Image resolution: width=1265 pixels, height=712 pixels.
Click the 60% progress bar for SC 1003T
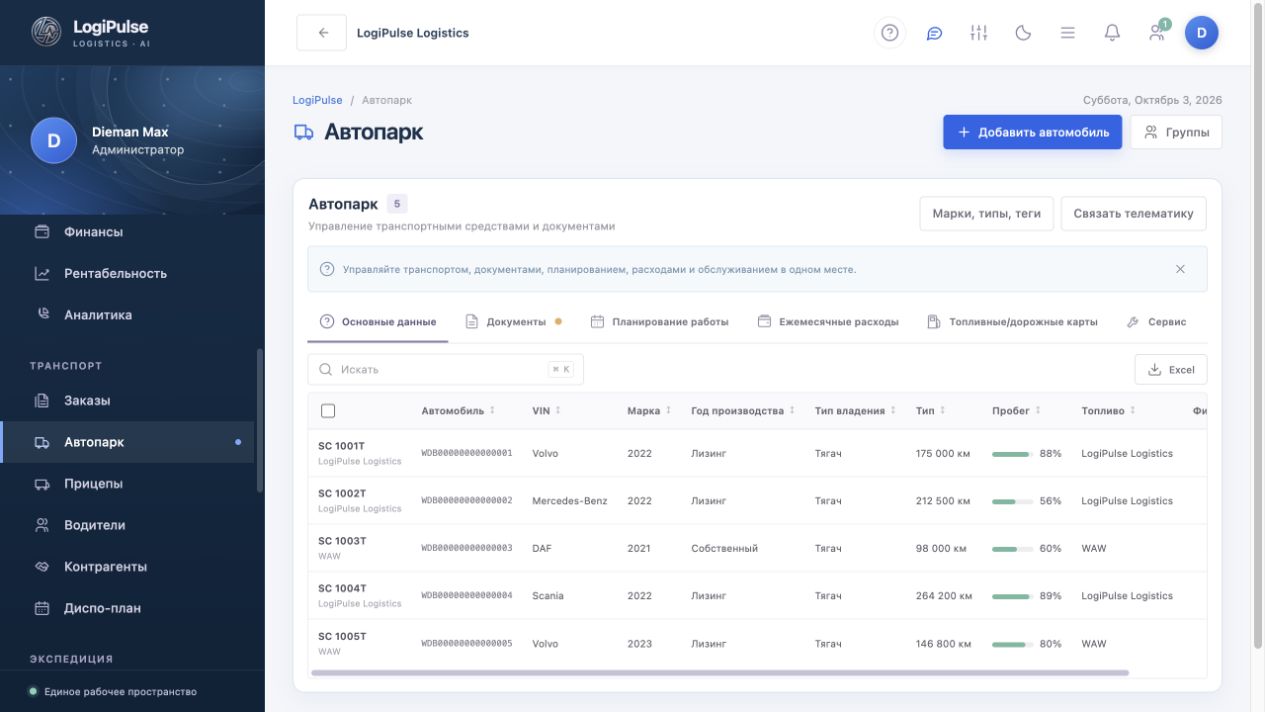1012,549
